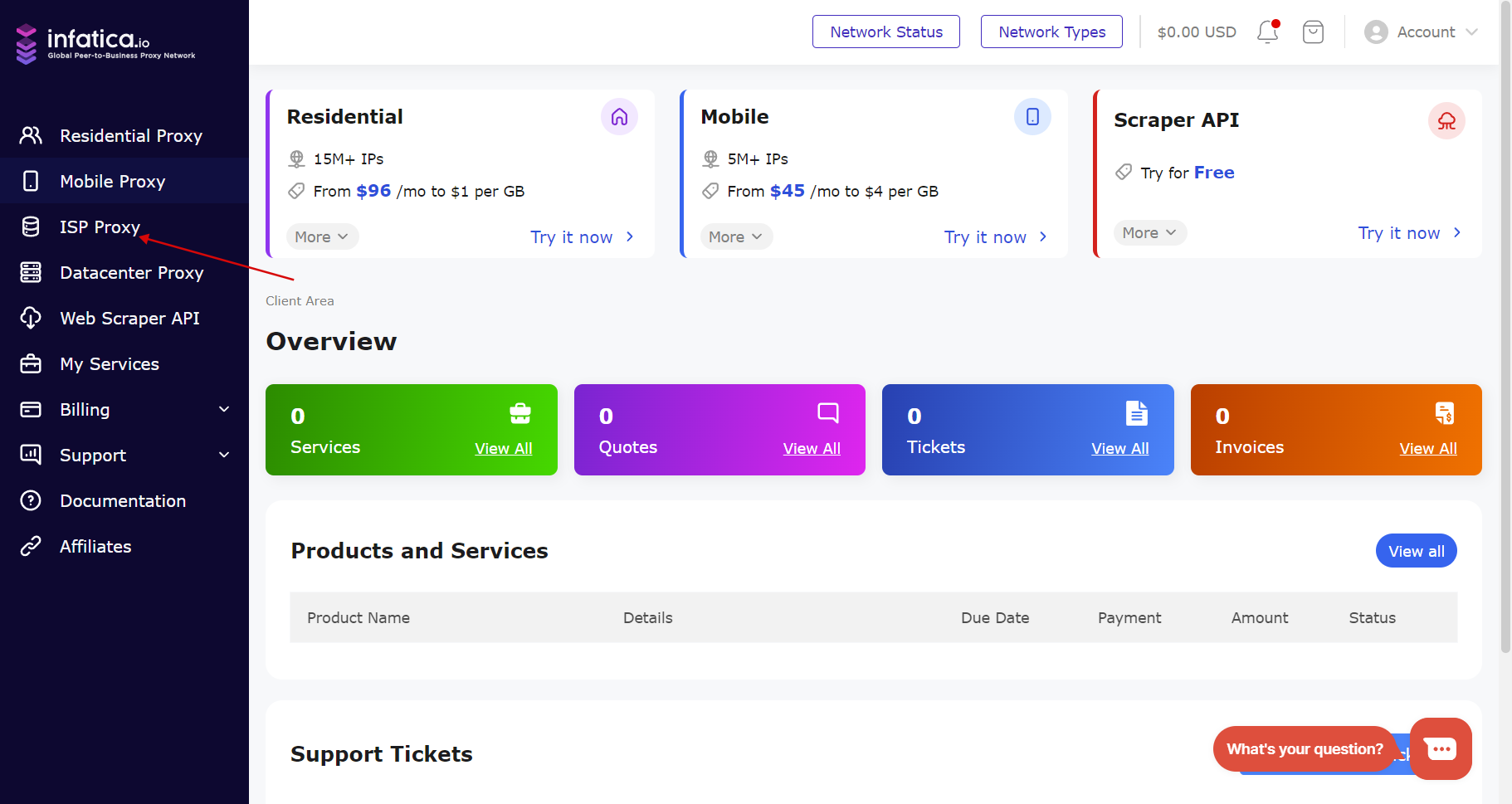Open the shopping cart icon
Image resolution: width=1512 pixels, height=804 pixels.
coord(1313,32)
